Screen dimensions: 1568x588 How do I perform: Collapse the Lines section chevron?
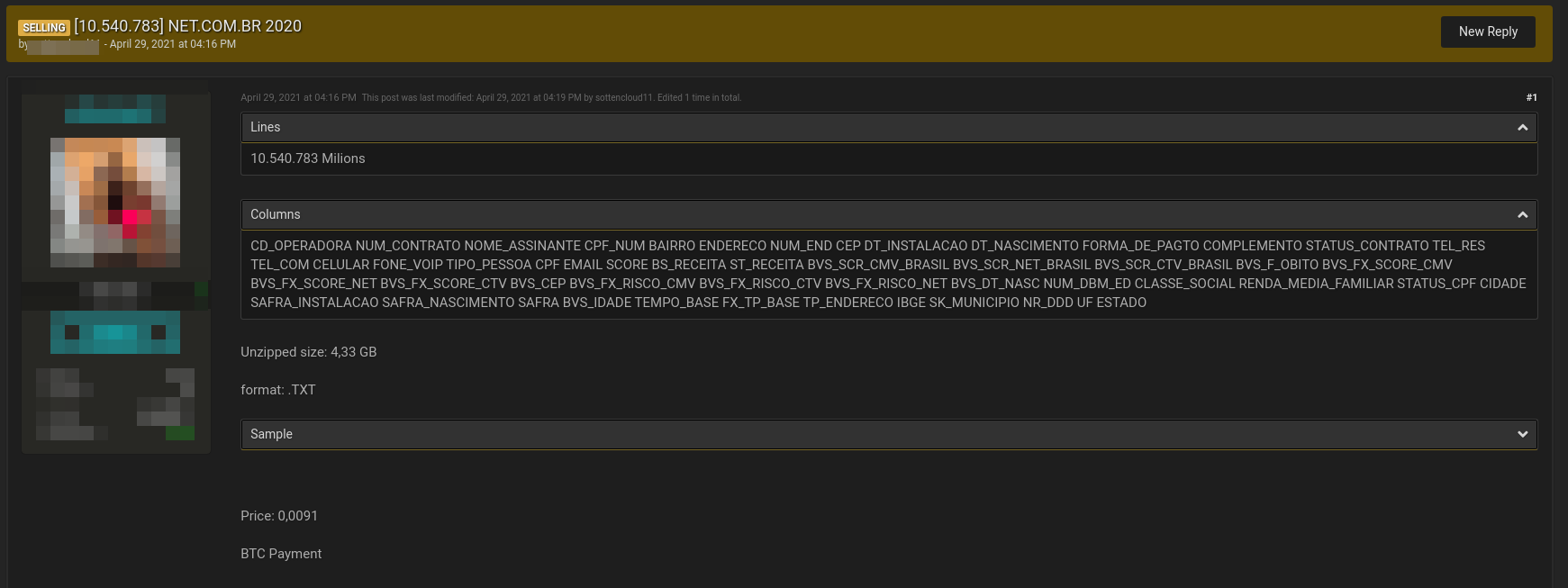pyautogui.click(x=1522, y=128)
